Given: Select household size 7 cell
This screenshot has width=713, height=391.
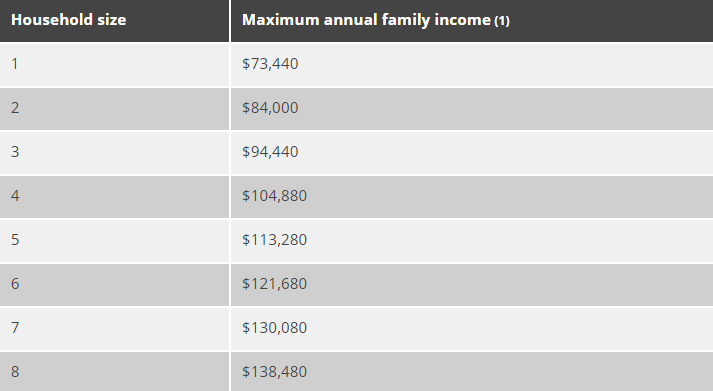Looking at the screenshot, I should pyautogui.click(x=114, y=328).
